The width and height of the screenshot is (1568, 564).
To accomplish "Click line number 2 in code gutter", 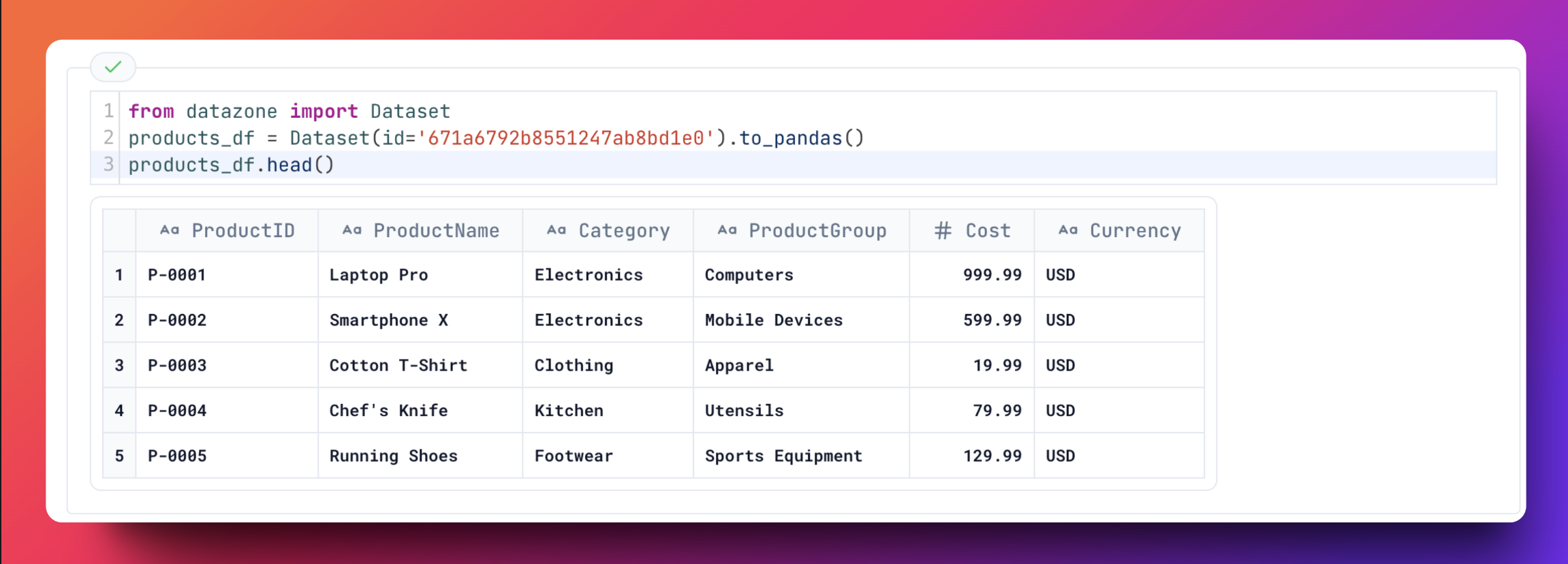I will [108, 138].
